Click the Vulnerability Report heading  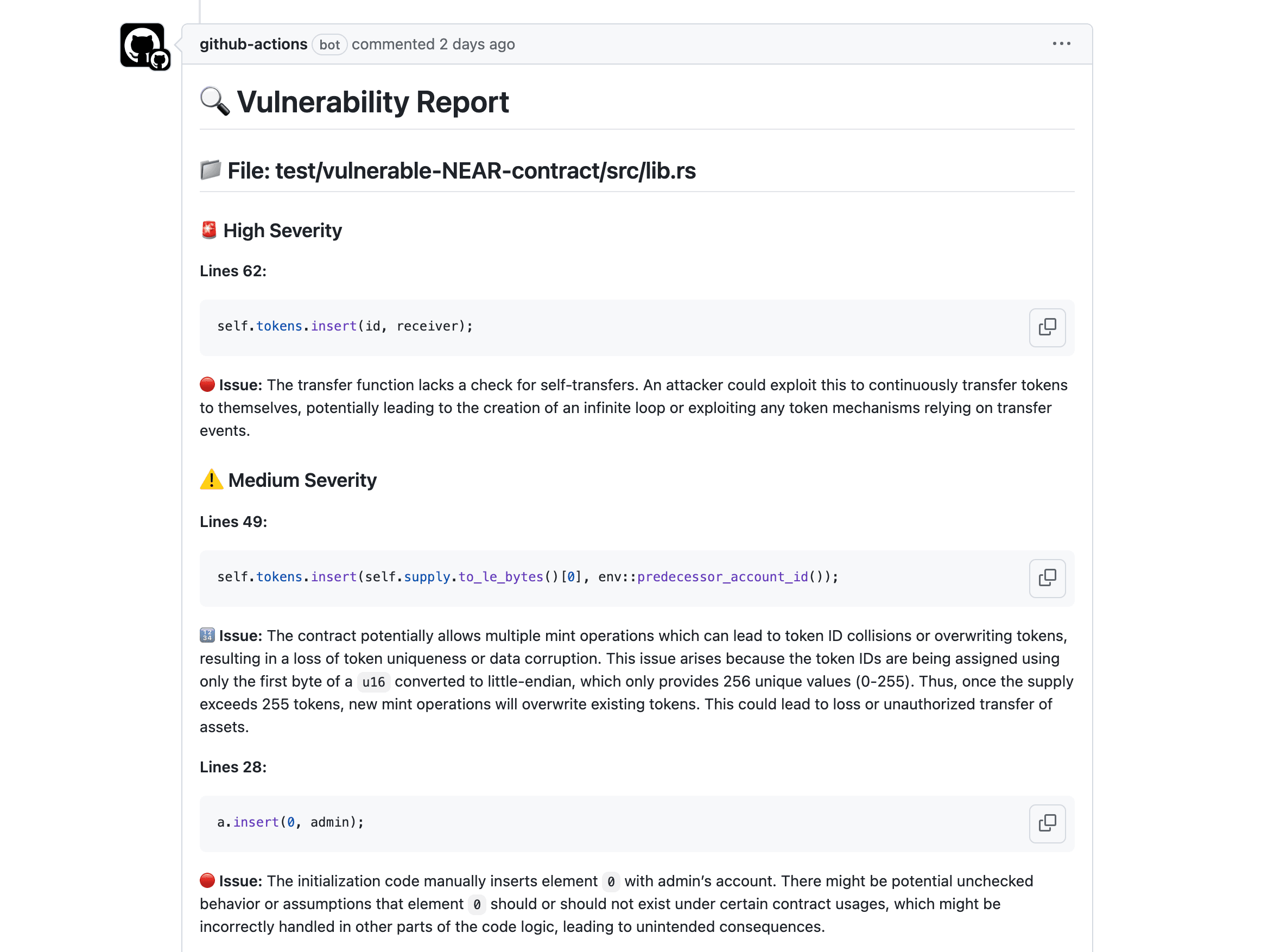click(372, 102)
